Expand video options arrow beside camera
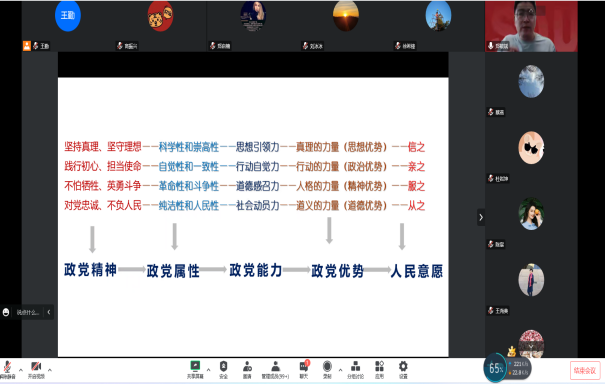605x384 pixels. (x=50, y=370)
